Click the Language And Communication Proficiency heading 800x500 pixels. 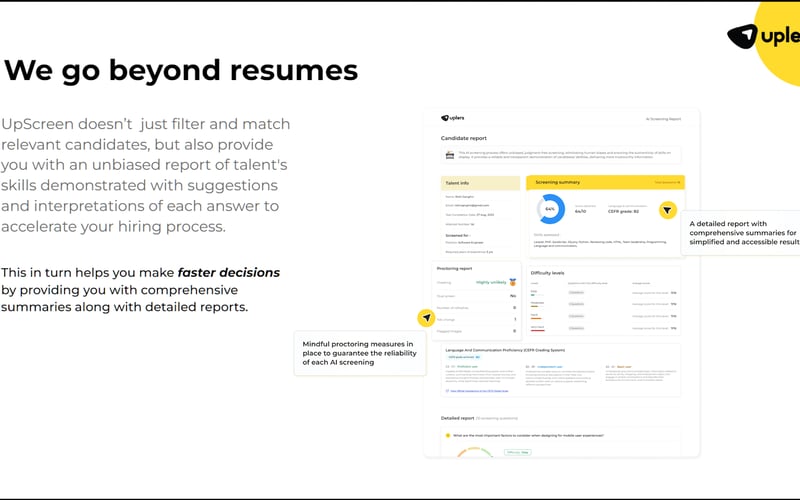point(505,350)
